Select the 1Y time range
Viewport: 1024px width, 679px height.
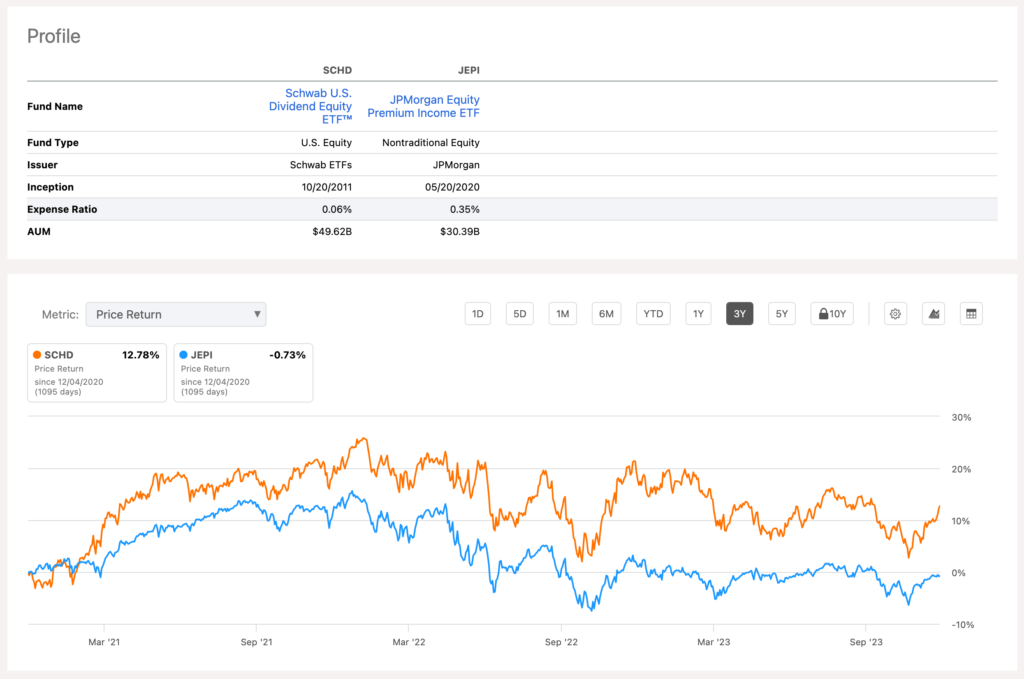pos(698,314)
